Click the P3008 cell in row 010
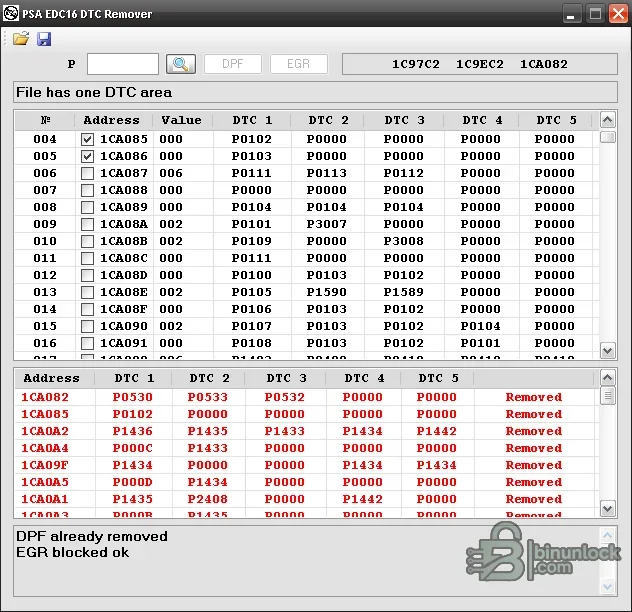This screenshot has width=632, height=612. (403, 241)
